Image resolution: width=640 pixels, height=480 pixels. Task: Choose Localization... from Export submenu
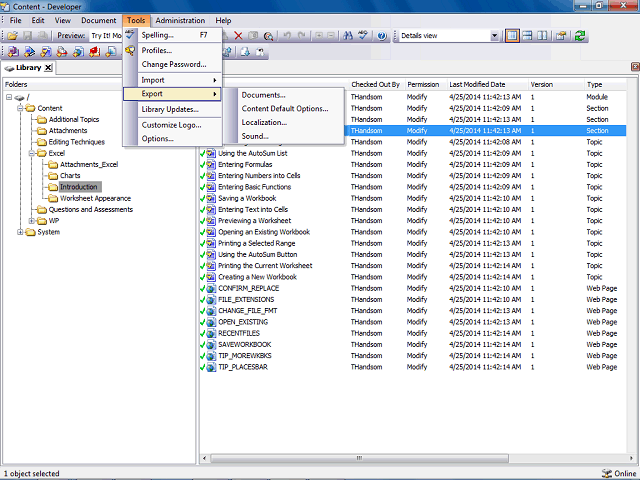(x=264, y=122)
